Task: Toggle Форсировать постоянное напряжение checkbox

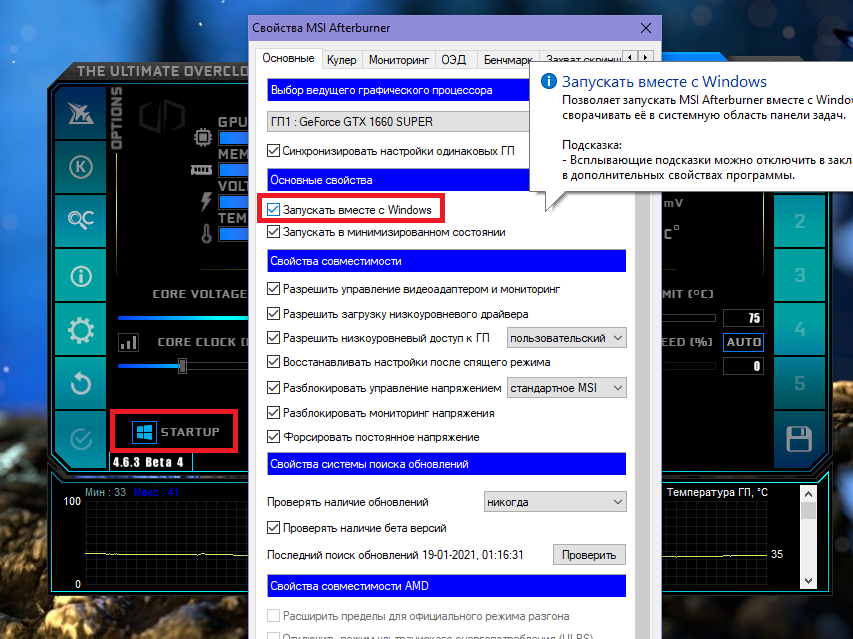Action: pyautogui.click(x=274, y=437)
